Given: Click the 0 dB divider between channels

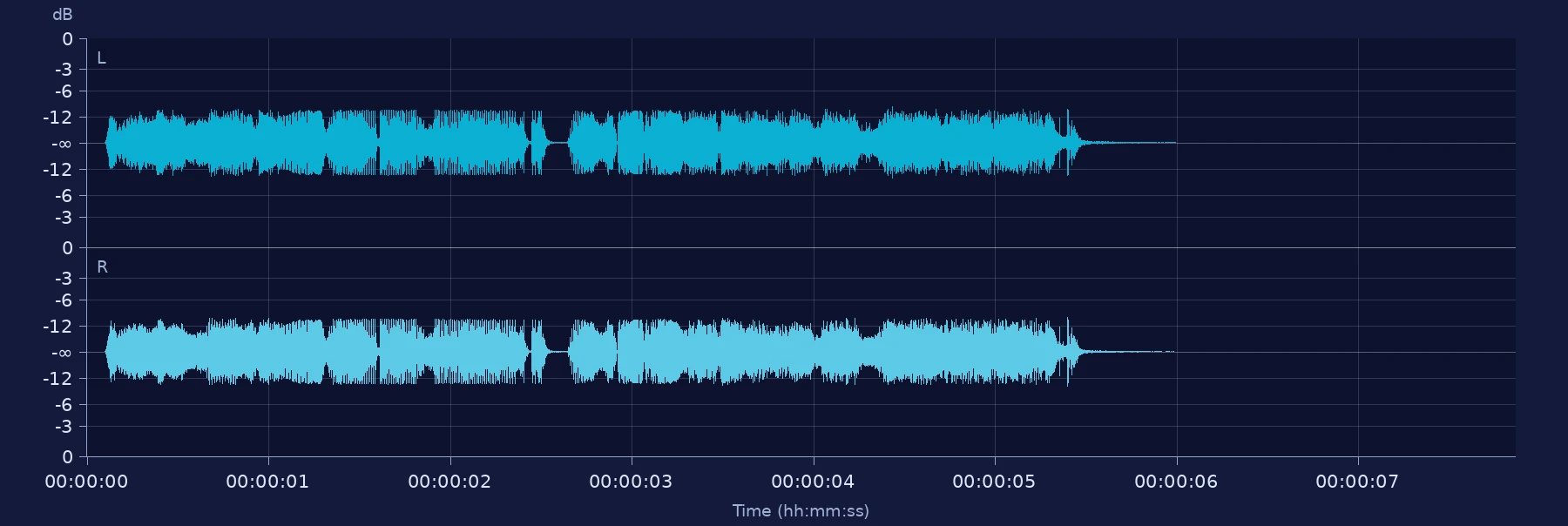Looking at the screenshot, I should (801, 247).
